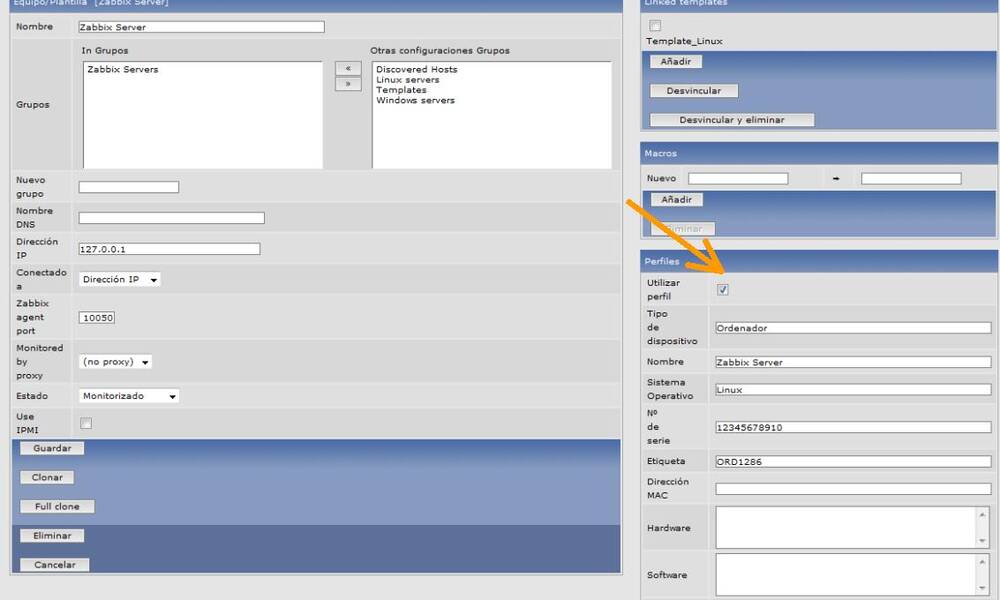Click the Full clone button
Image resolution: width=1000 pixels, height=600 pixels.
point(57,507)
